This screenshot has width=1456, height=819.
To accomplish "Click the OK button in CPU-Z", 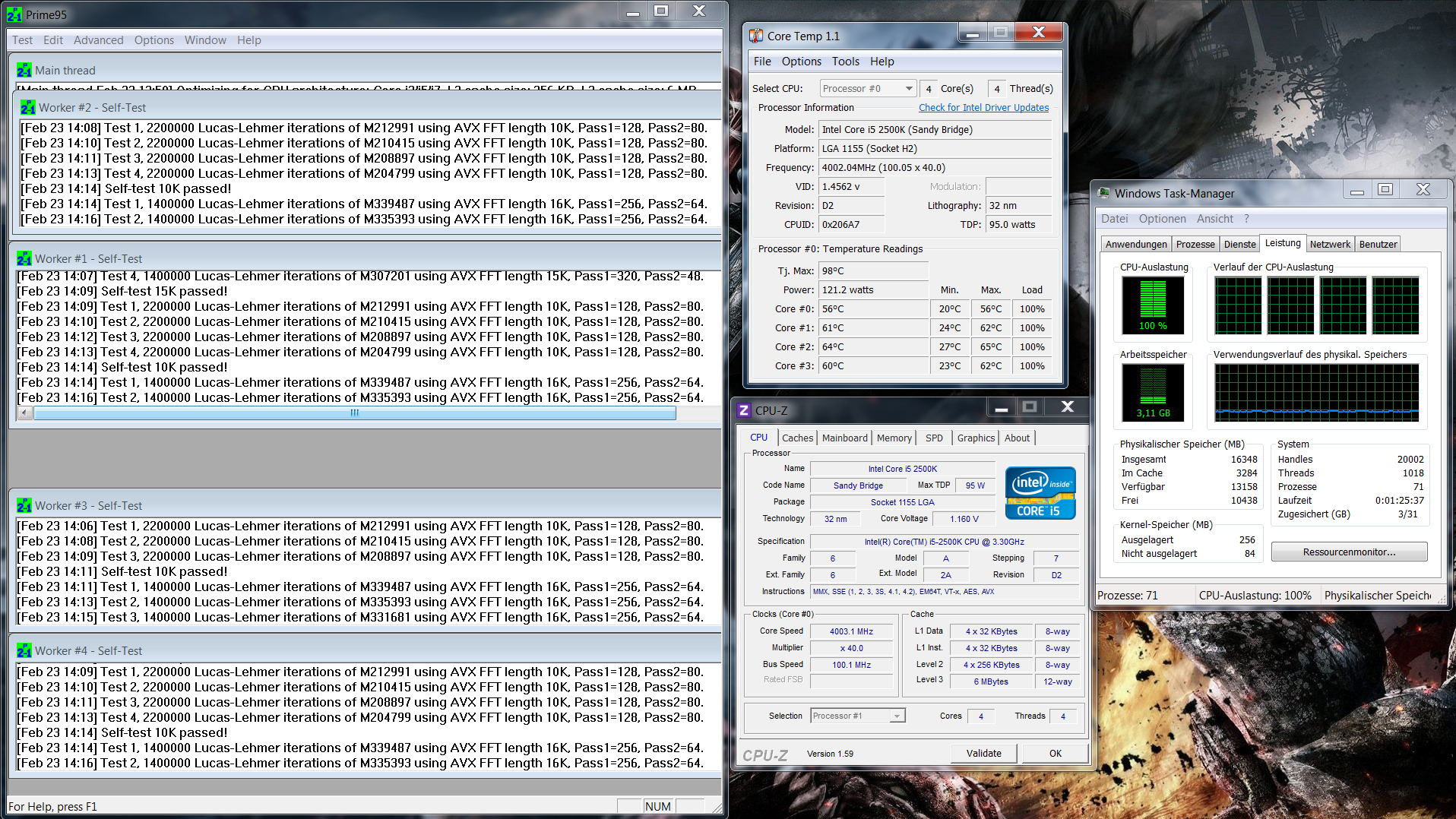I will (1056, 754).
